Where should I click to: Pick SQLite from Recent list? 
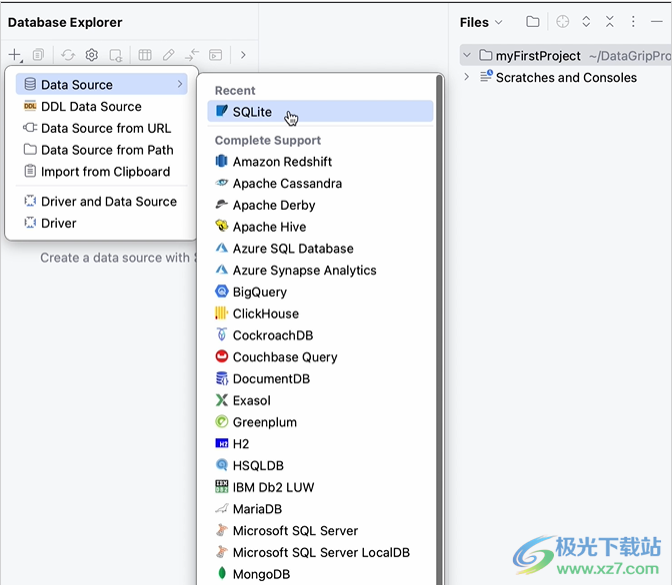320,112
